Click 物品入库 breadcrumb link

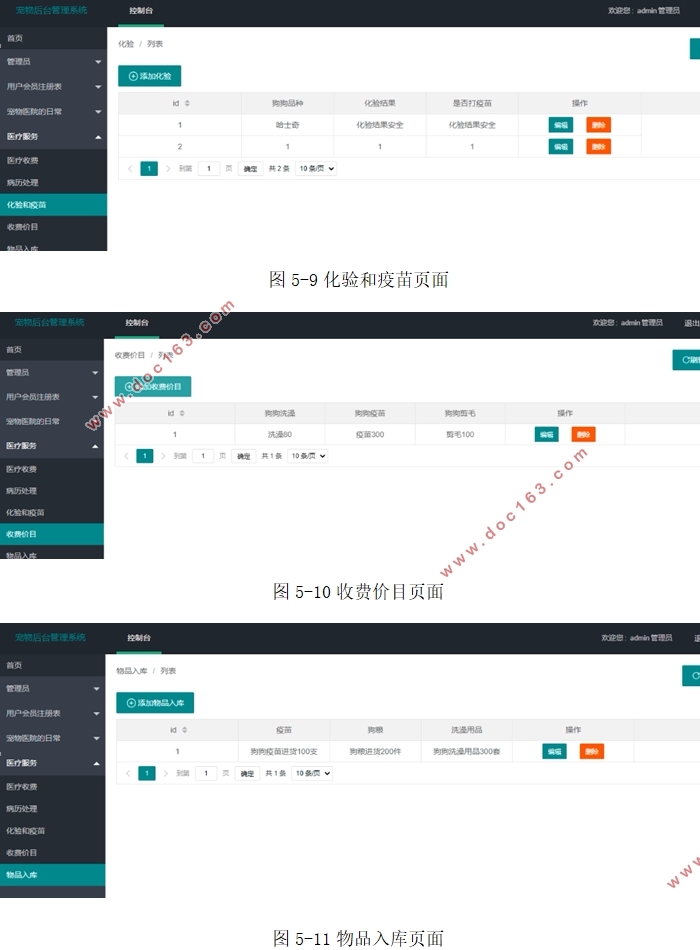point(132,671)
